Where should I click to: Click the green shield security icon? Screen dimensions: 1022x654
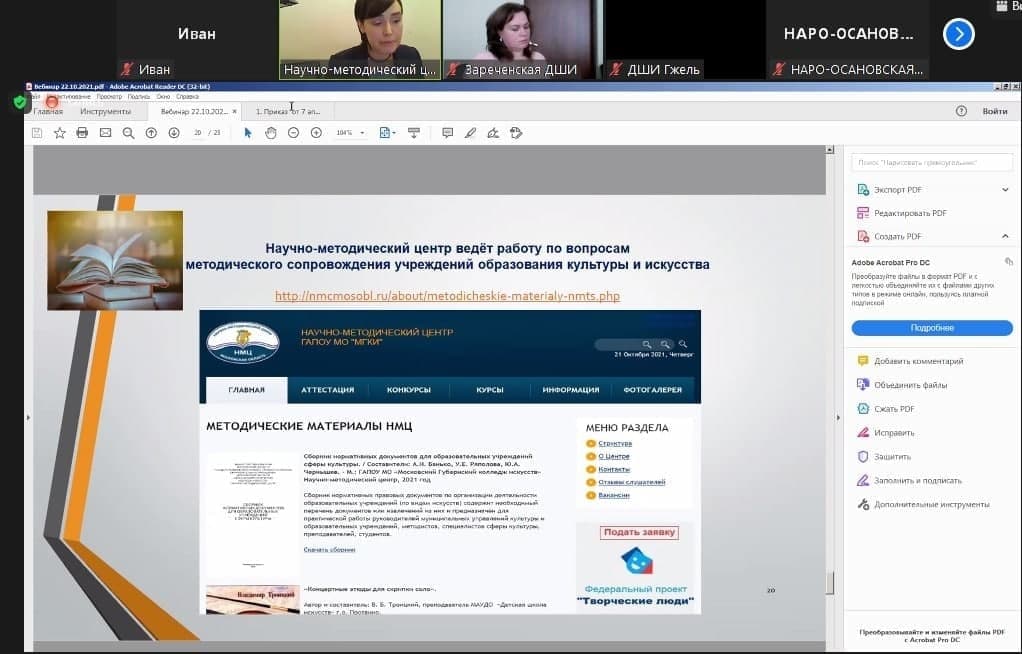tap(20, 102)
